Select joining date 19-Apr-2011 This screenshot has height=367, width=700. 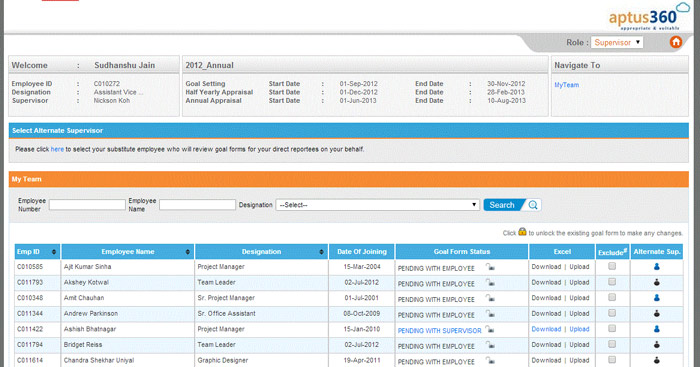pyautogui.click(x=362, y=360)
